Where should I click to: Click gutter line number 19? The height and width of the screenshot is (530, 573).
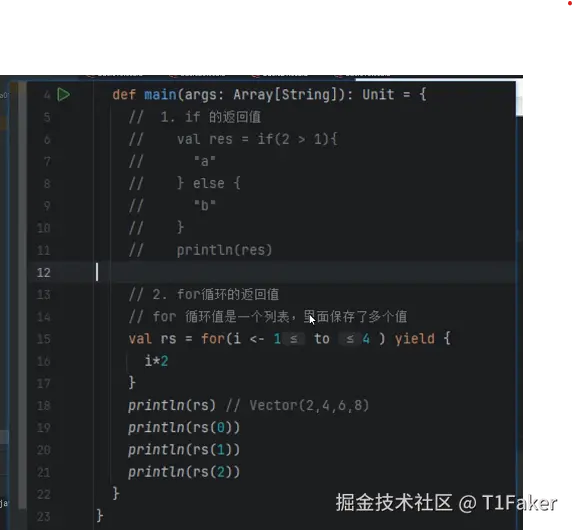(43, 428)
